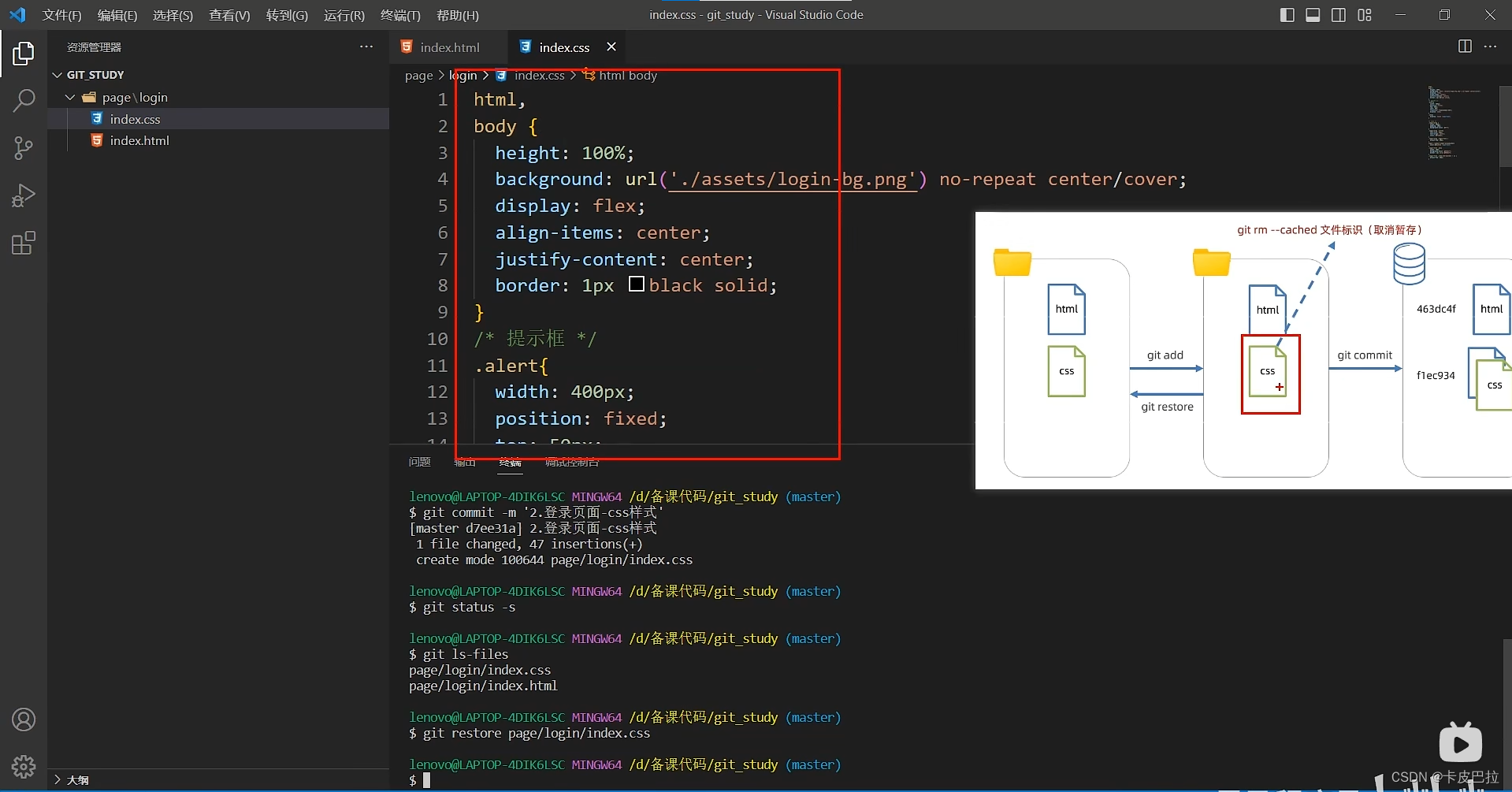Image resolution: width=1512 pixels, height=792 pixels.
Task: Click the 'git commit' label in diagram
Action: [1365, 355]
